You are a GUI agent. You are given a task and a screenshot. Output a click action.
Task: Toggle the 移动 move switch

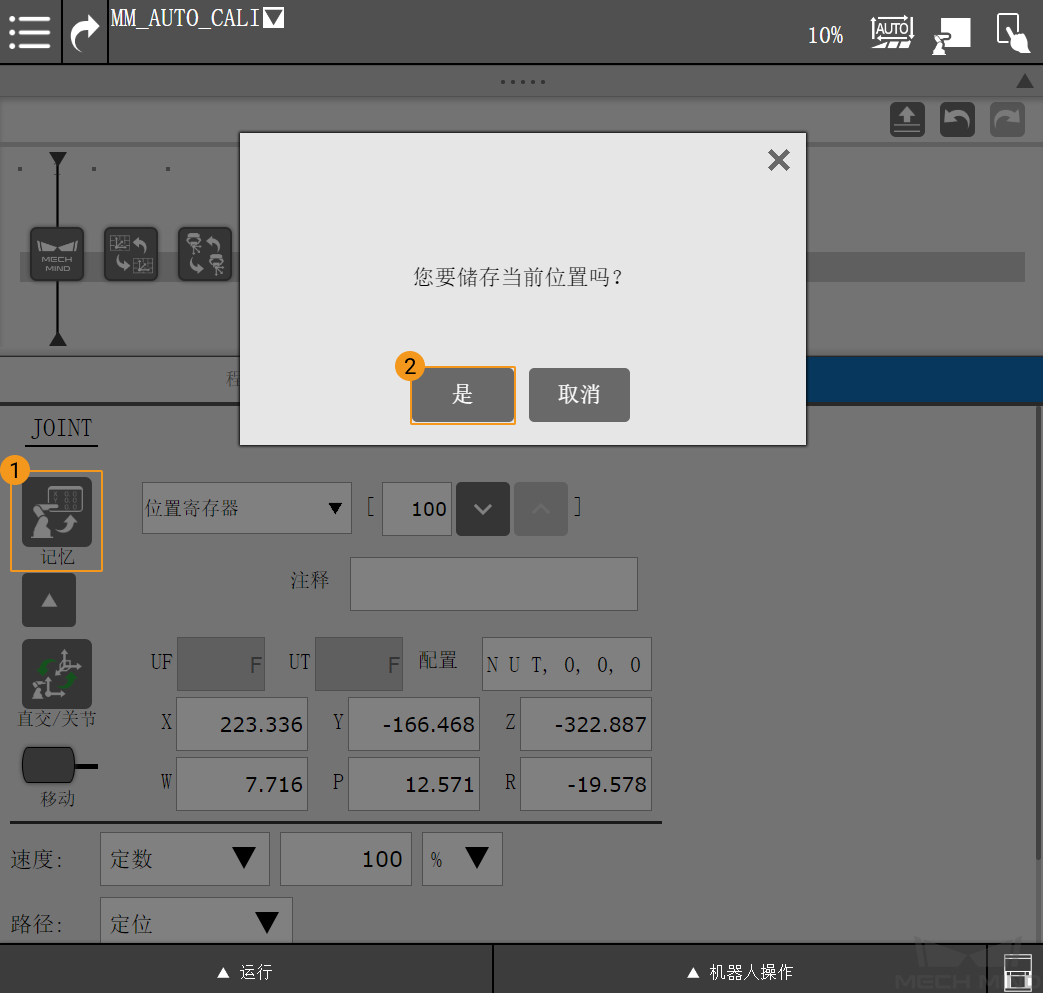(59, 766)
